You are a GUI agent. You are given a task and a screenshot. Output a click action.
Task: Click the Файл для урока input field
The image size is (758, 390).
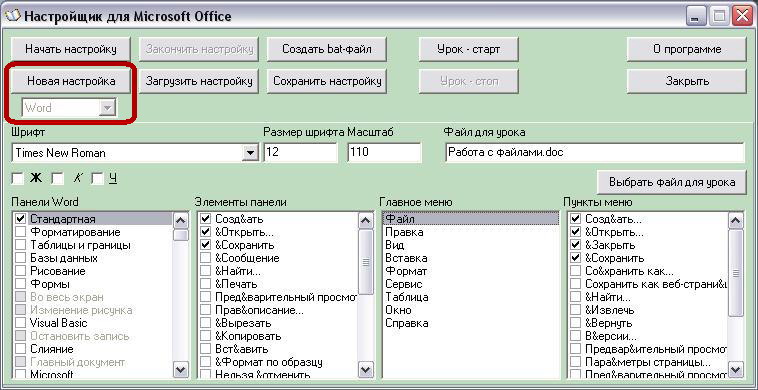pos(594,153)
